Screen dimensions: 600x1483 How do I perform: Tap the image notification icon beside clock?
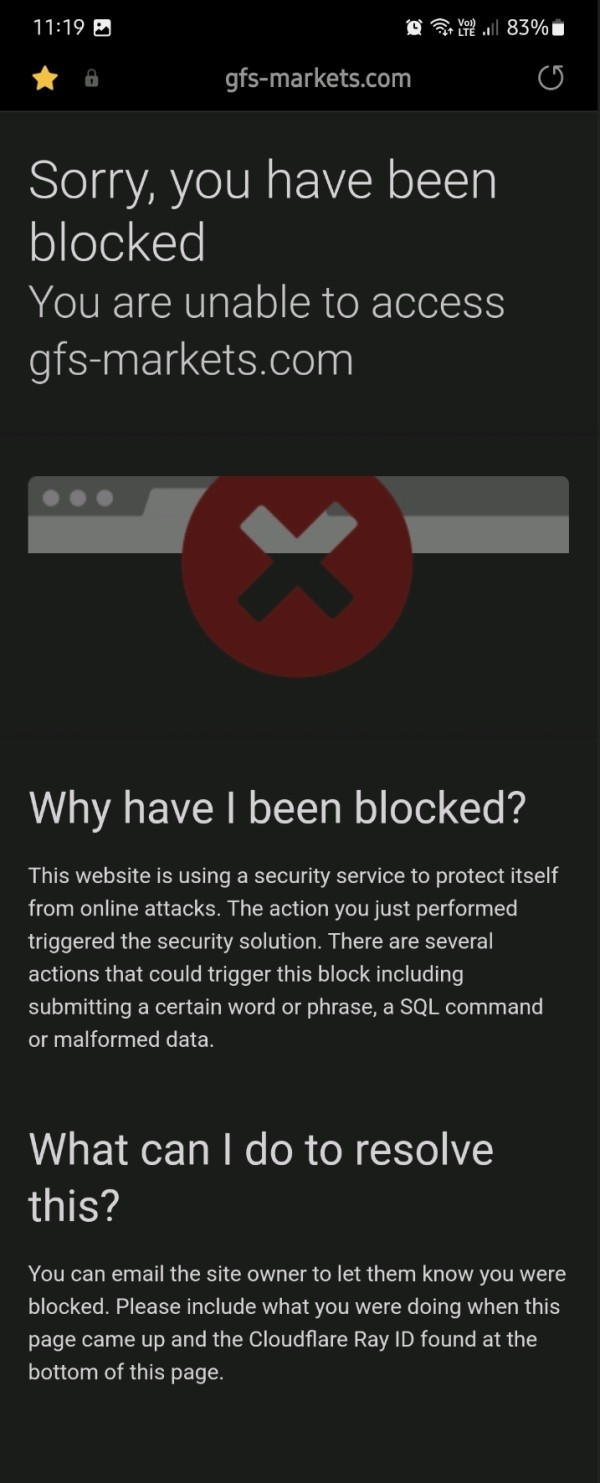click(102, 28)
